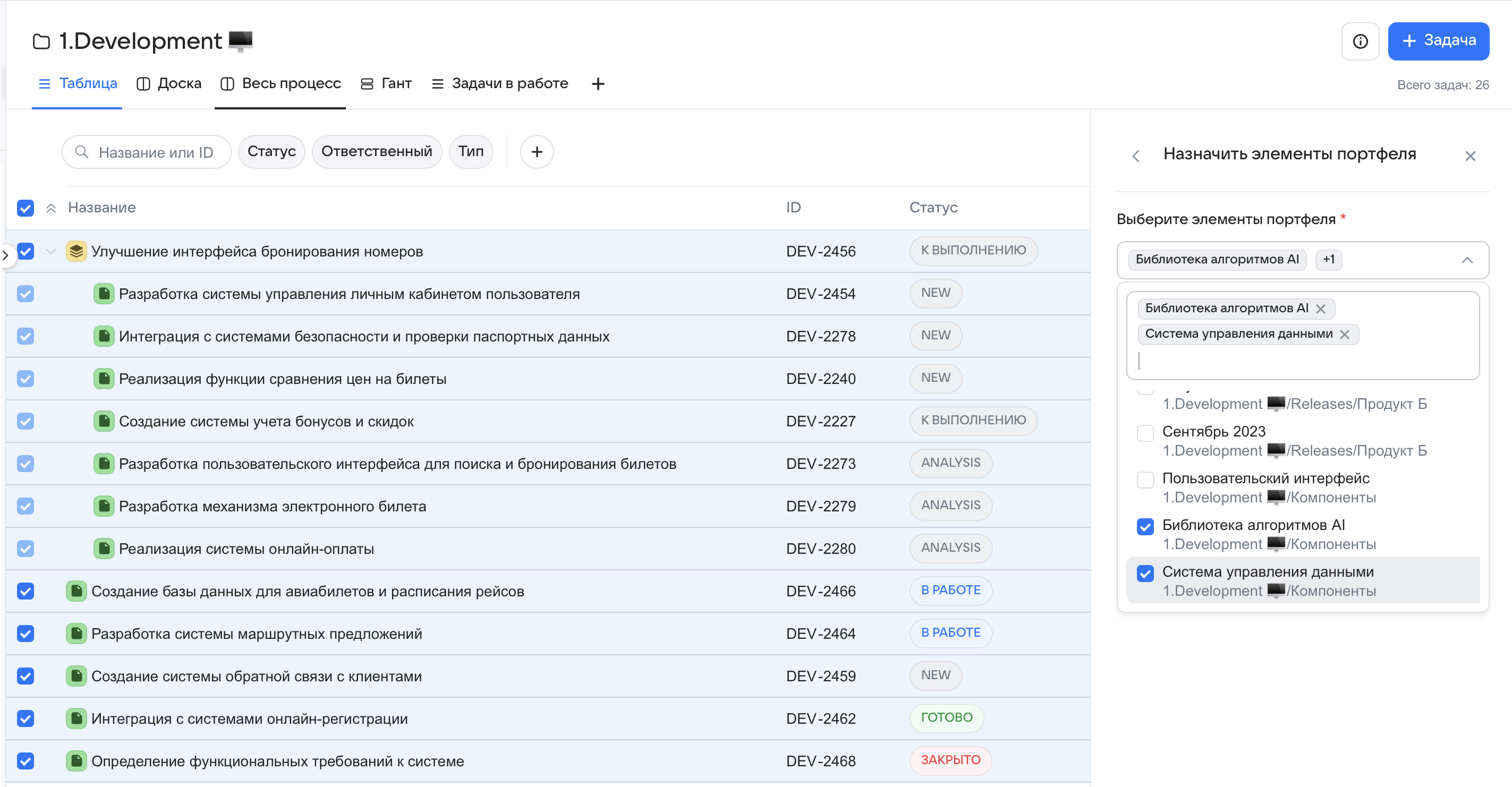1512x787 pixels.
Task: Collapse the portfolio selection field with its chevron
Action: pos(1467,260)
